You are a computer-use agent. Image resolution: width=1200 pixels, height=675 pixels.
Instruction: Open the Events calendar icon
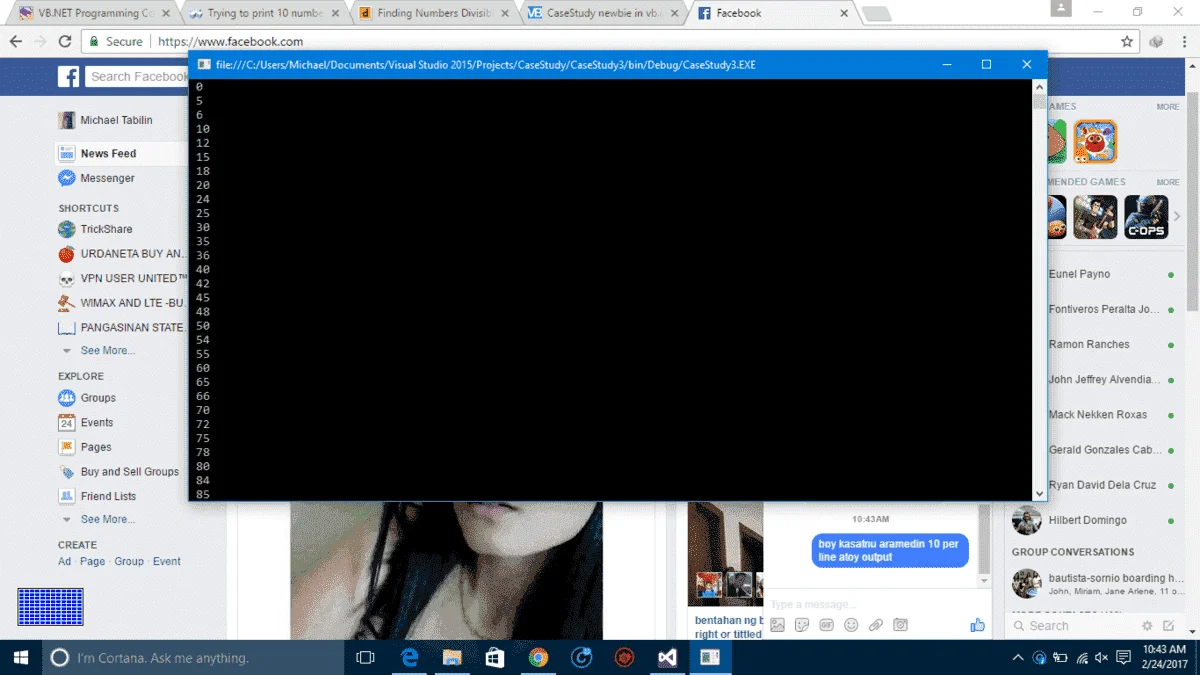[67, 423]
